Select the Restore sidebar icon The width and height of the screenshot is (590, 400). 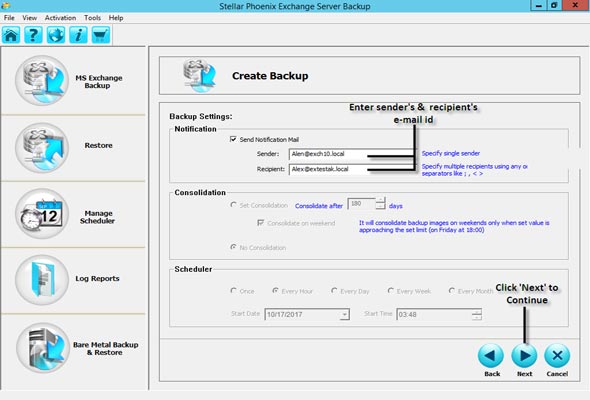pyautogui.click(x=42, y=148)
